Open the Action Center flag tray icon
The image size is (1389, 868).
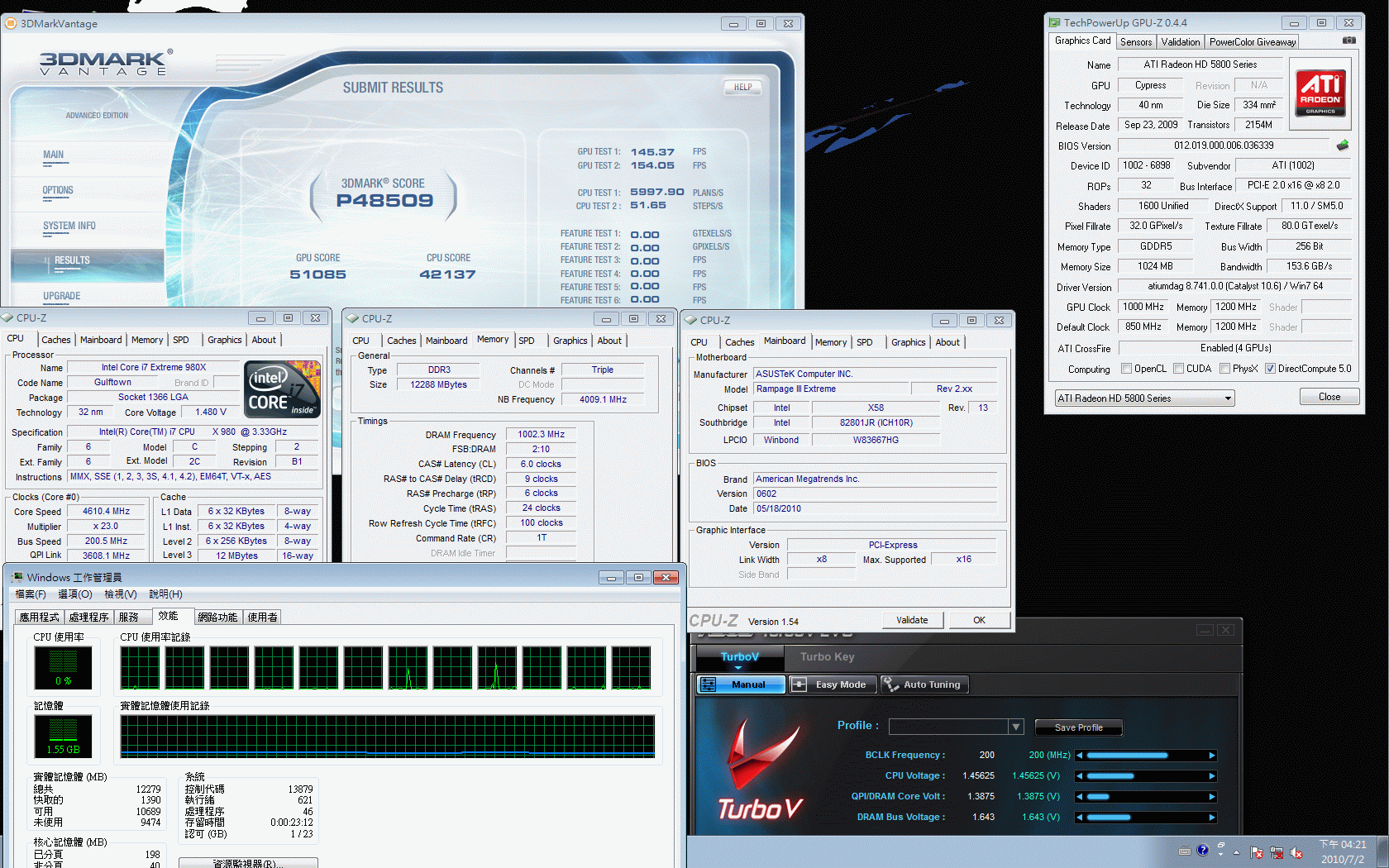click(x=1257, y=852)
